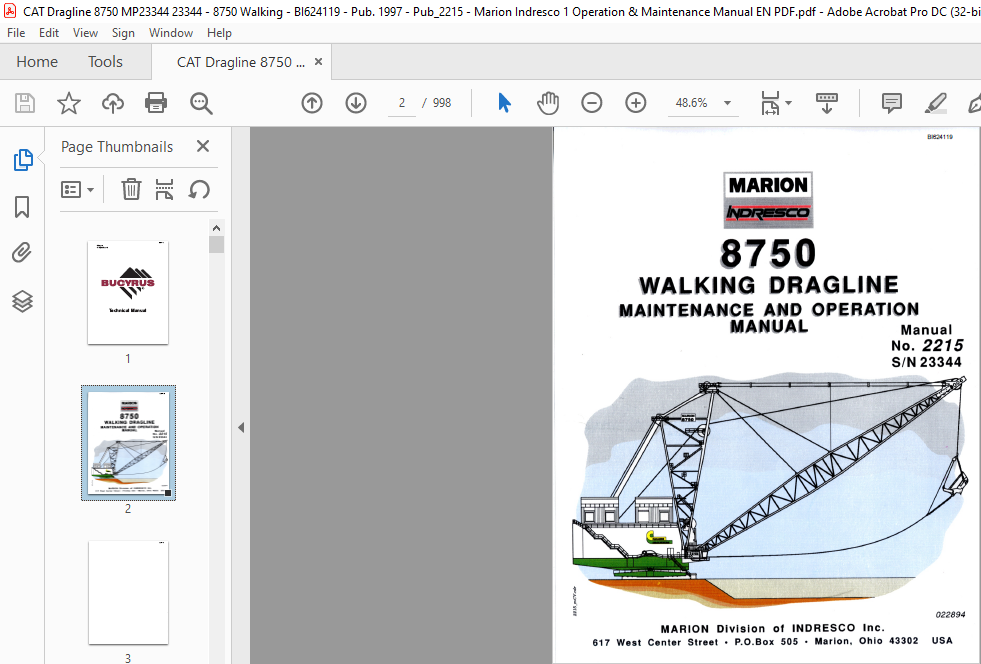
Task: Close the Page Thumbnails panel
Action: 203,146
